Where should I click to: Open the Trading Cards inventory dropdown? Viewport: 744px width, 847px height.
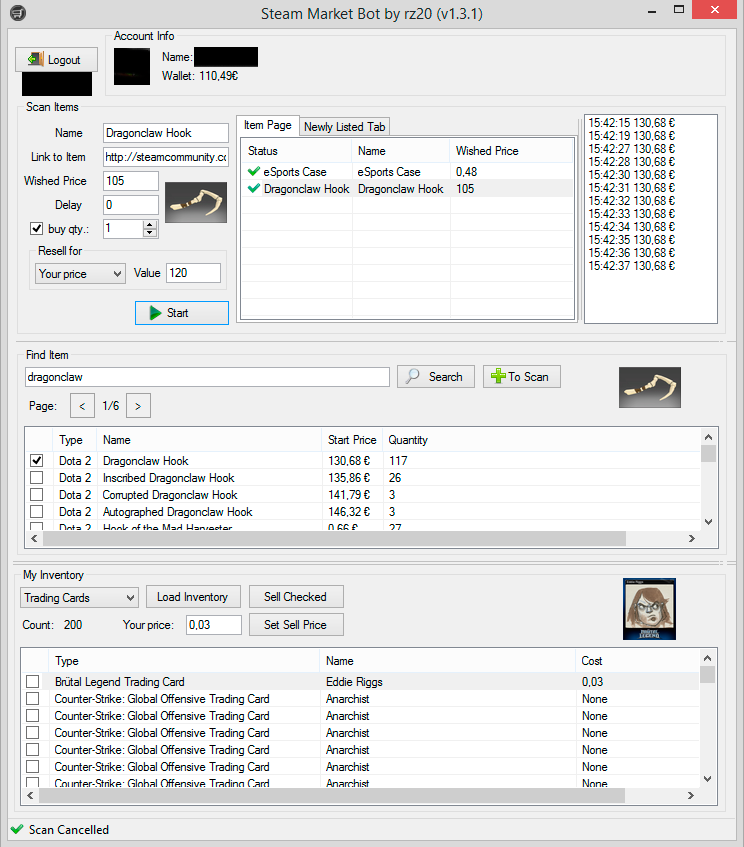(79, 597)
